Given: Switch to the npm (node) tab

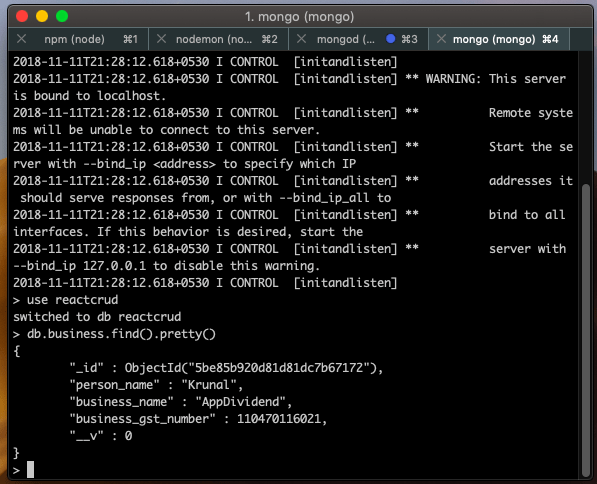Looking at the screenshot, I should pyautogui.click(x=78, y=39).
